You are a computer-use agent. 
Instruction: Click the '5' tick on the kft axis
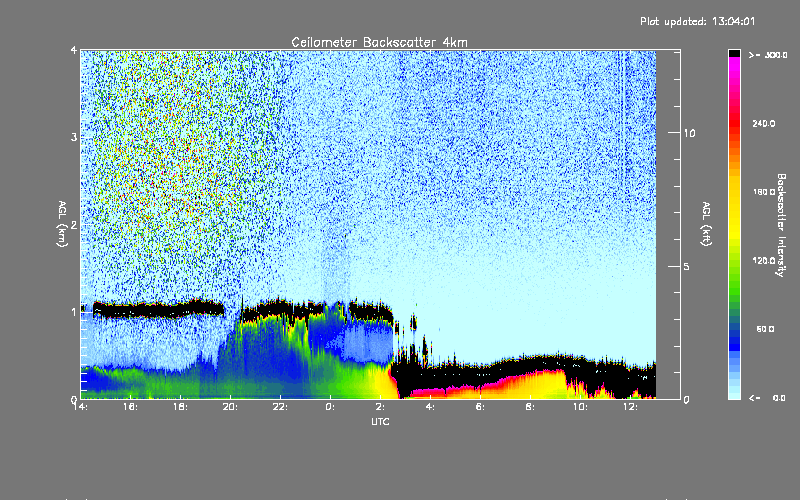tap(686, 266)
